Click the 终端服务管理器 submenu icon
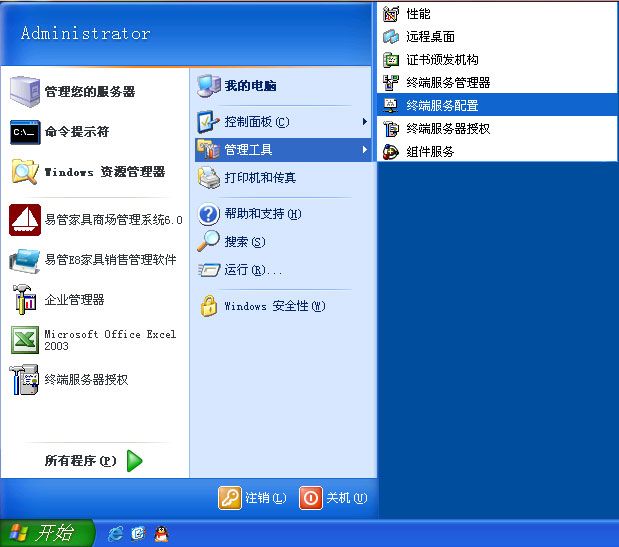This screenshot has width=619, height=547. point(391,82)
